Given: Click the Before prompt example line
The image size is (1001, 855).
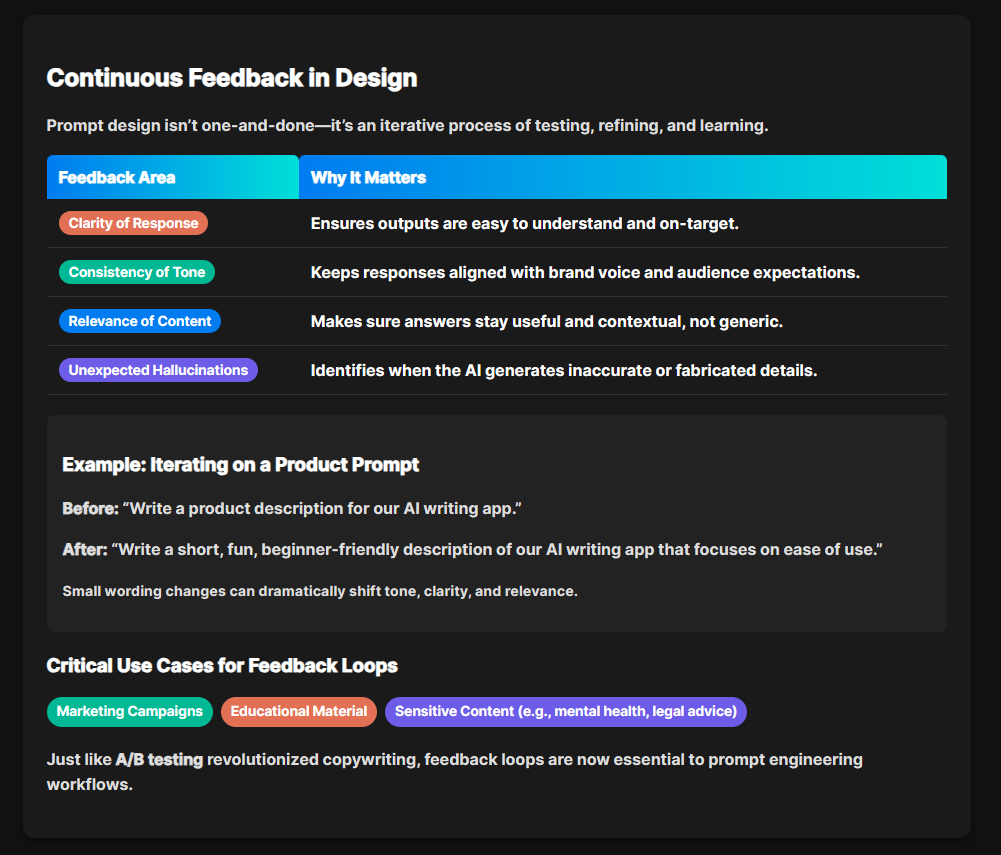Looking at the screenshot, I should 292,509.
